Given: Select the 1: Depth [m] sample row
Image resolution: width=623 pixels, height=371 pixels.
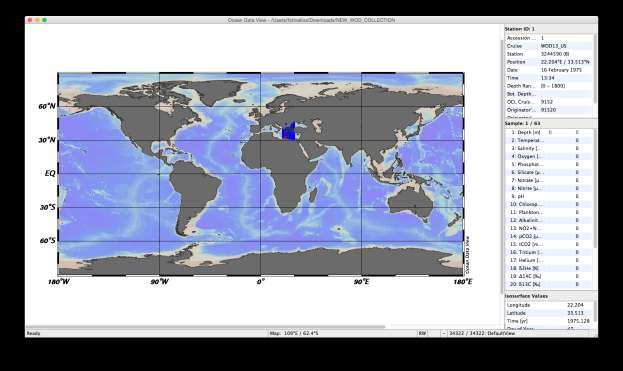Looking at the screenshot, I should pyautogui.click(x=549, y=132).
